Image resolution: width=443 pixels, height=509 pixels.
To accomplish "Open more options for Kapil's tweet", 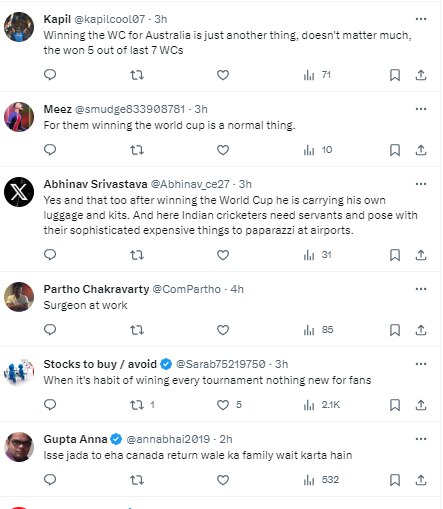I will click(x=421, y=19).
